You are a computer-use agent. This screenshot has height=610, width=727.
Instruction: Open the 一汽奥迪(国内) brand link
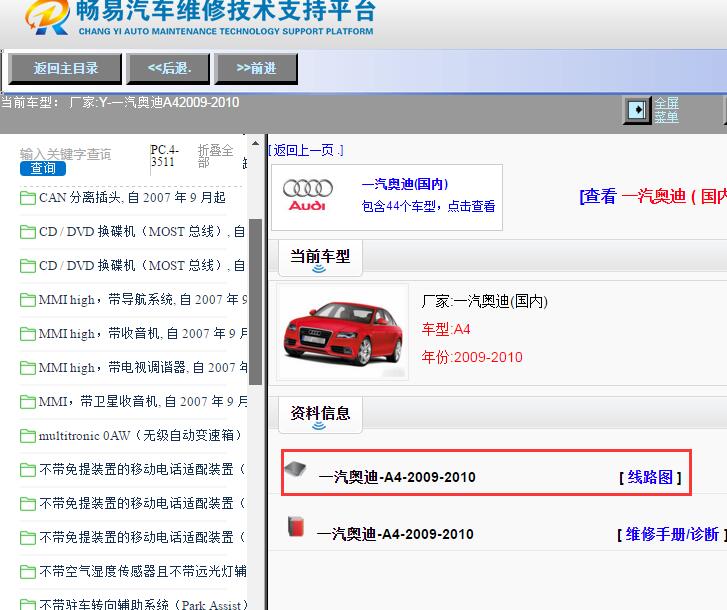tap(405, 184)
